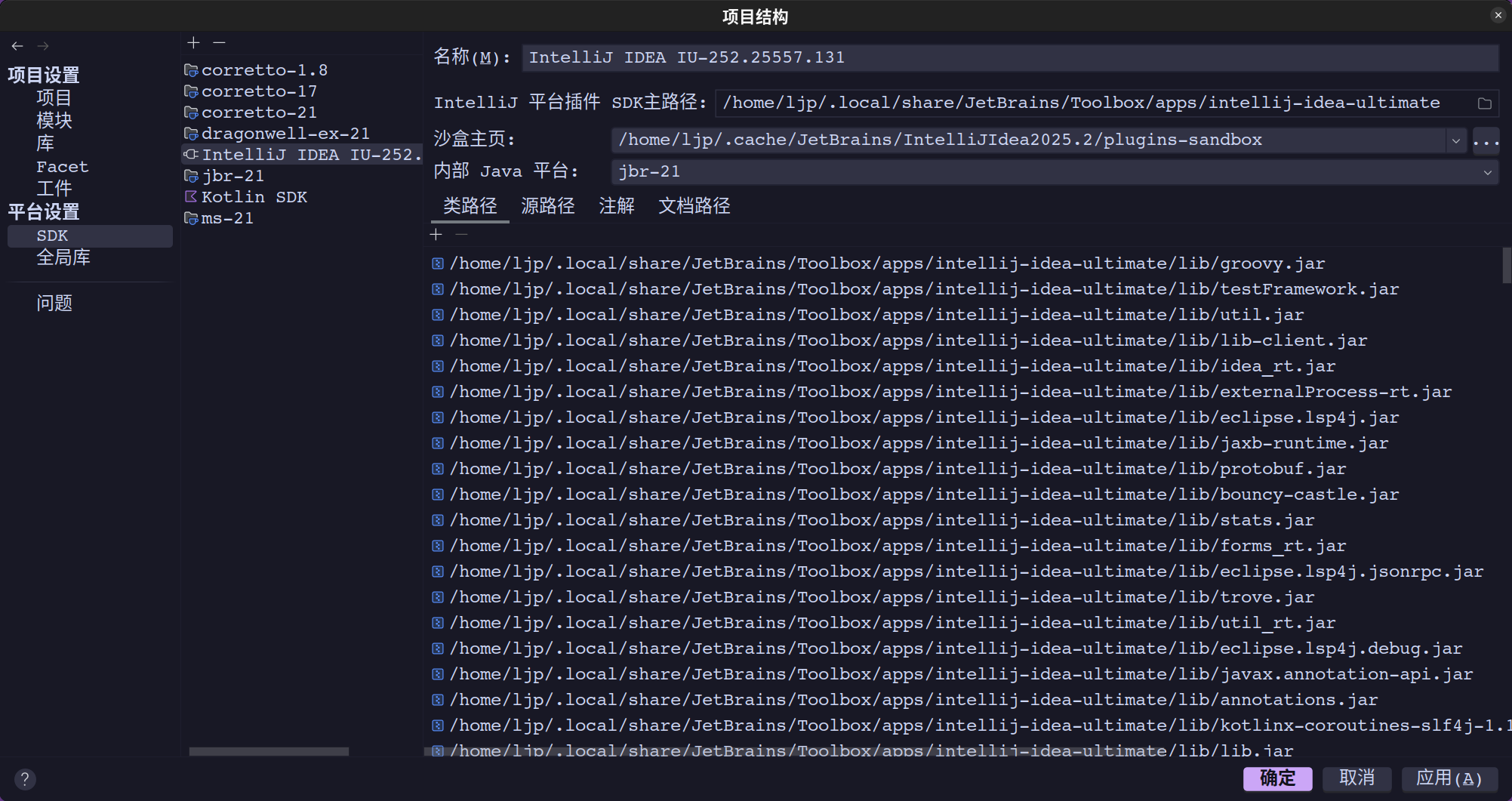Screen dimensions: 1512x801
Task: Click add classpath entry plus icon
Action: pyautogui.click(x=436, y=235)
